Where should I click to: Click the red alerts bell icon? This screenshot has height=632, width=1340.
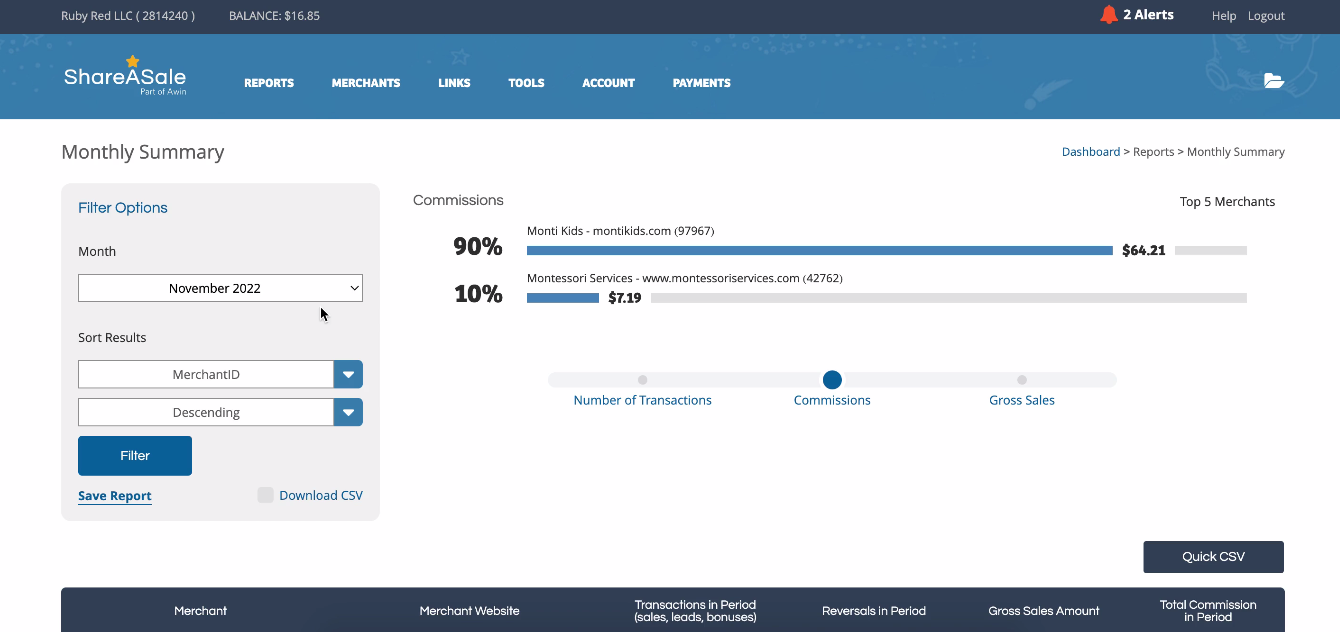[1108, 15]
